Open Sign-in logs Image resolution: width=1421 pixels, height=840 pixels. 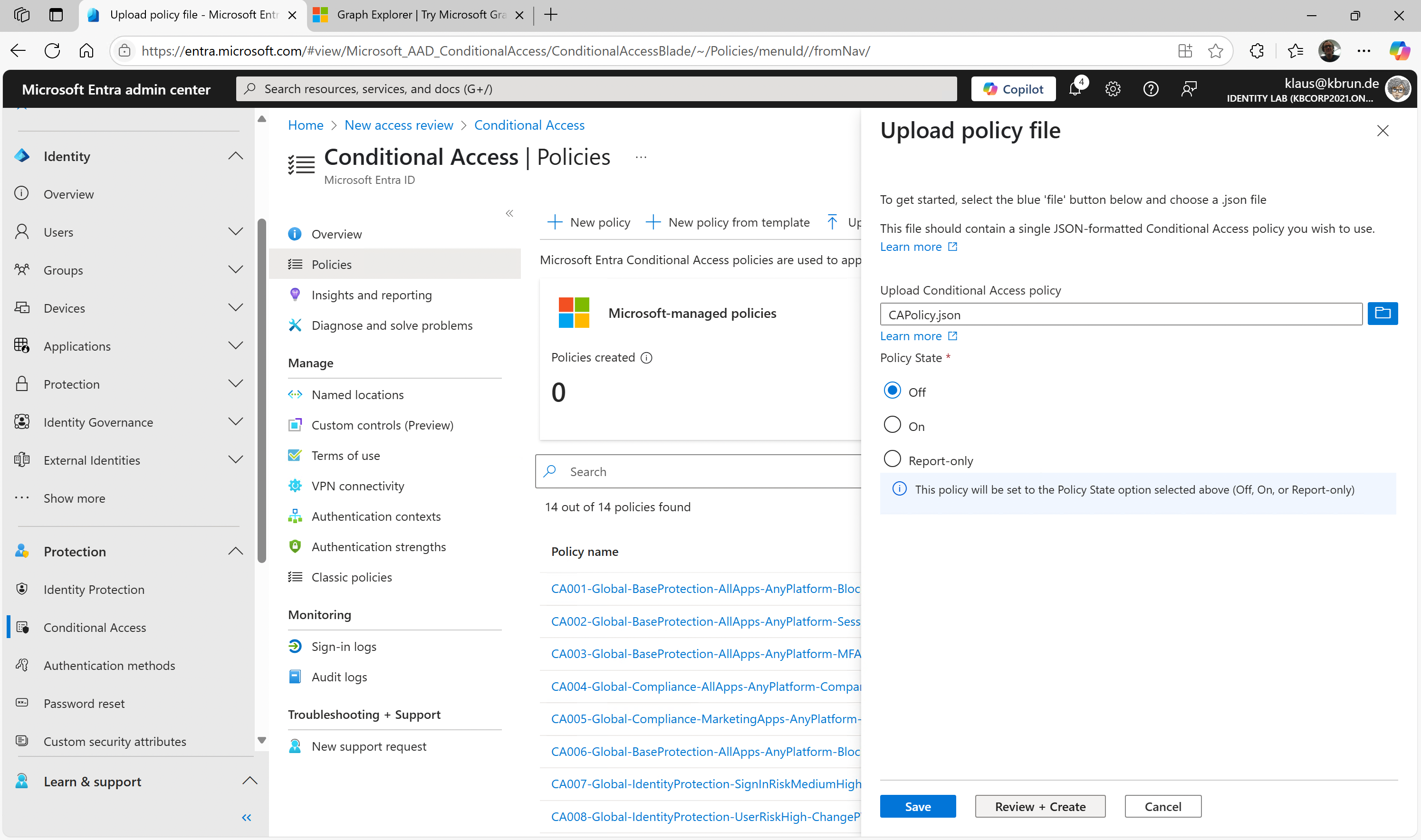(x=344, y=647)
